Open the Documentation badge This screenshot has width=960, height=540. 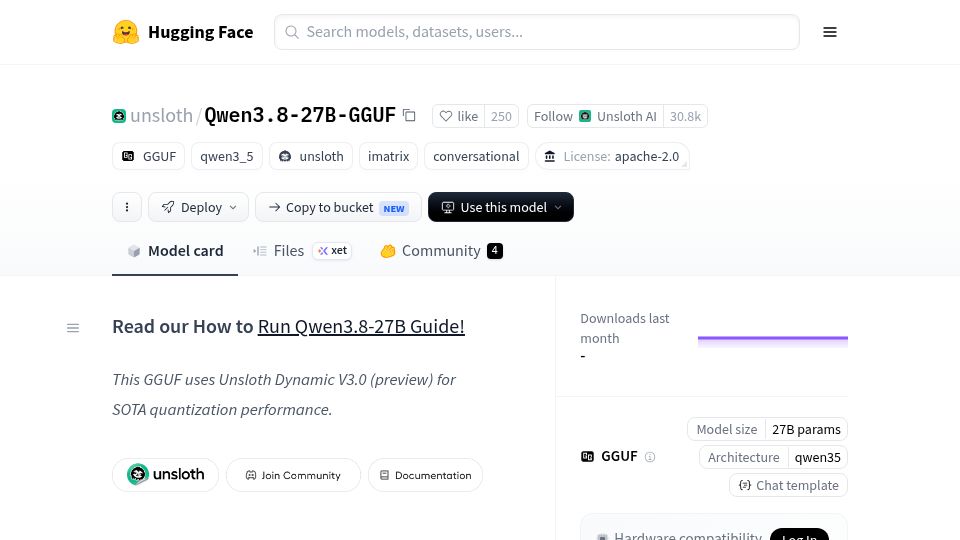(x=426, y=474)
